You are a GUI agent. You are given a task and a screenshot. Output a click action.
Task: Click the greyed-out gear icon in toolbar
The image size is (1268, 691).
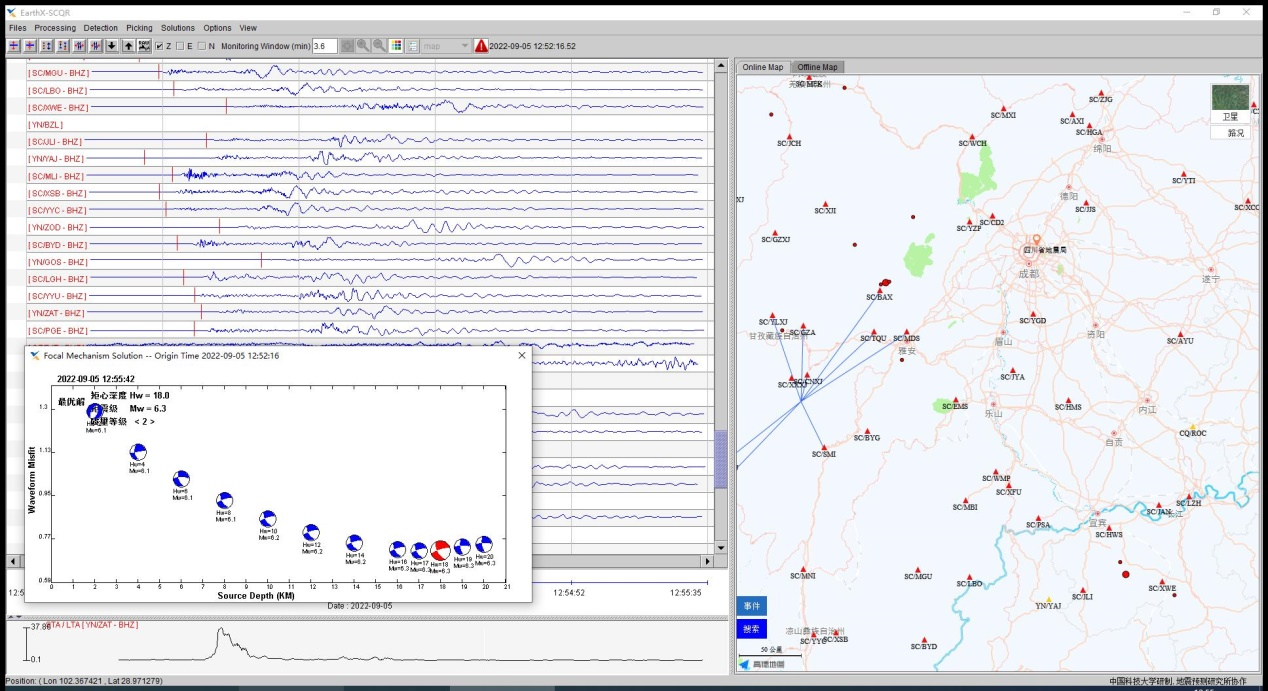click(347, 46)
